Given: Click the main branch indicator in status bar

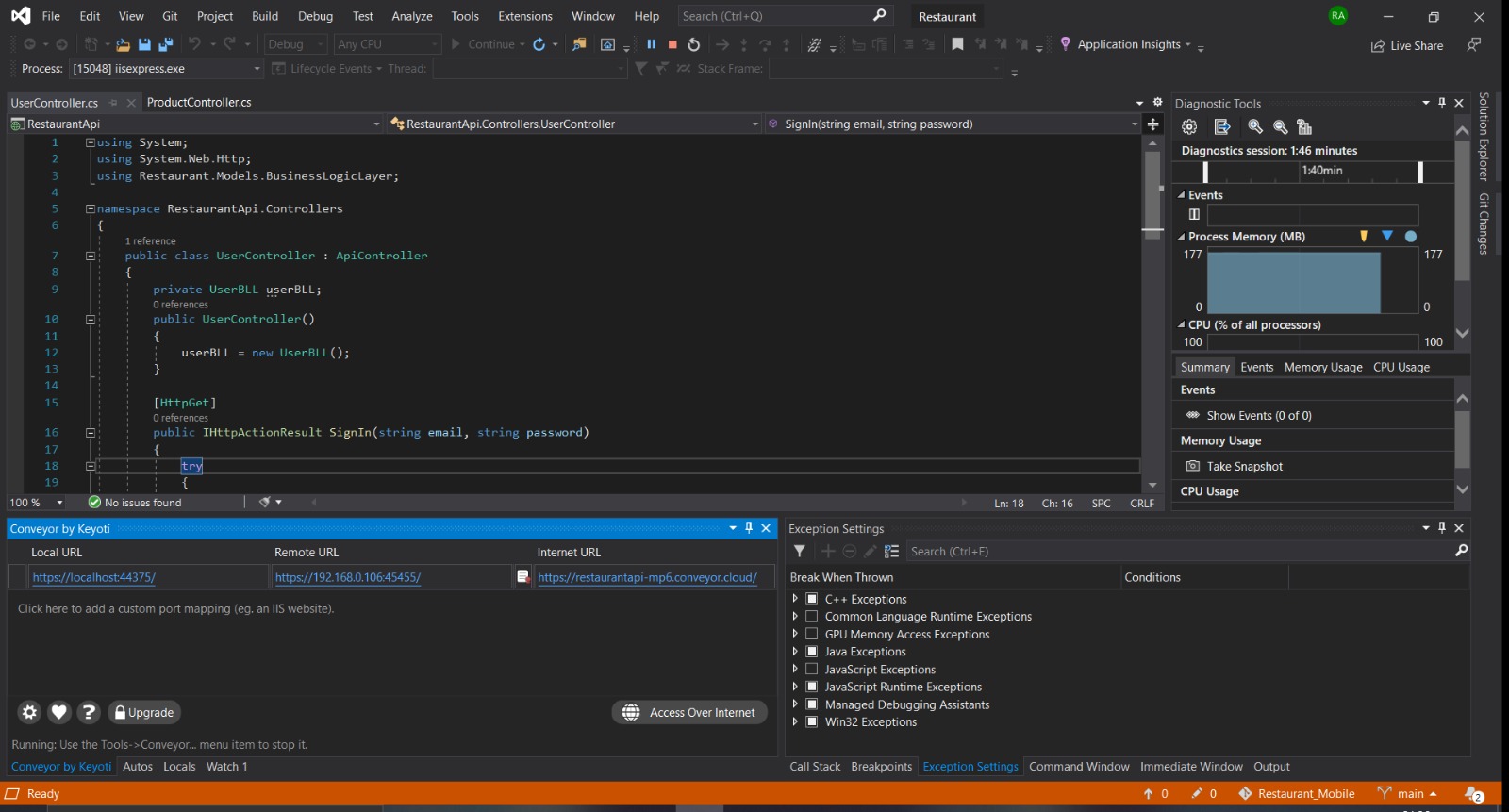Looking at the screenshot, I should point(1407,794).
